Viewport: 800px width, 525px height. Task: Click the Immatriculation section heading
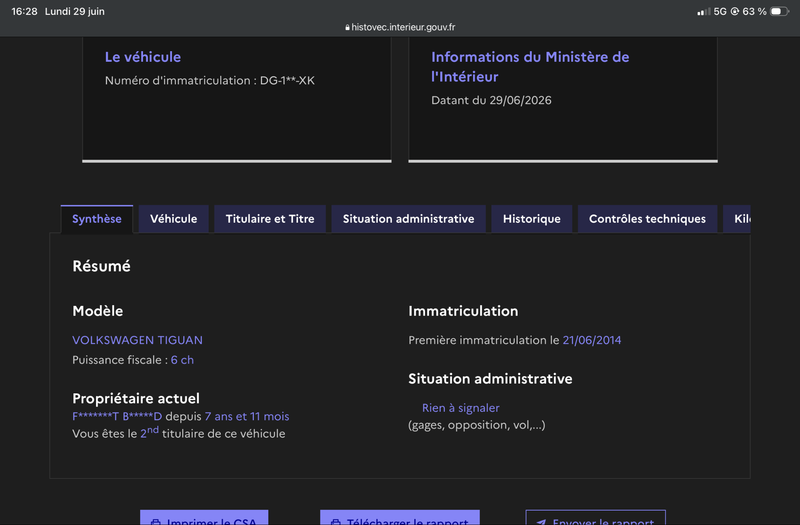click(x=463, y=311)
